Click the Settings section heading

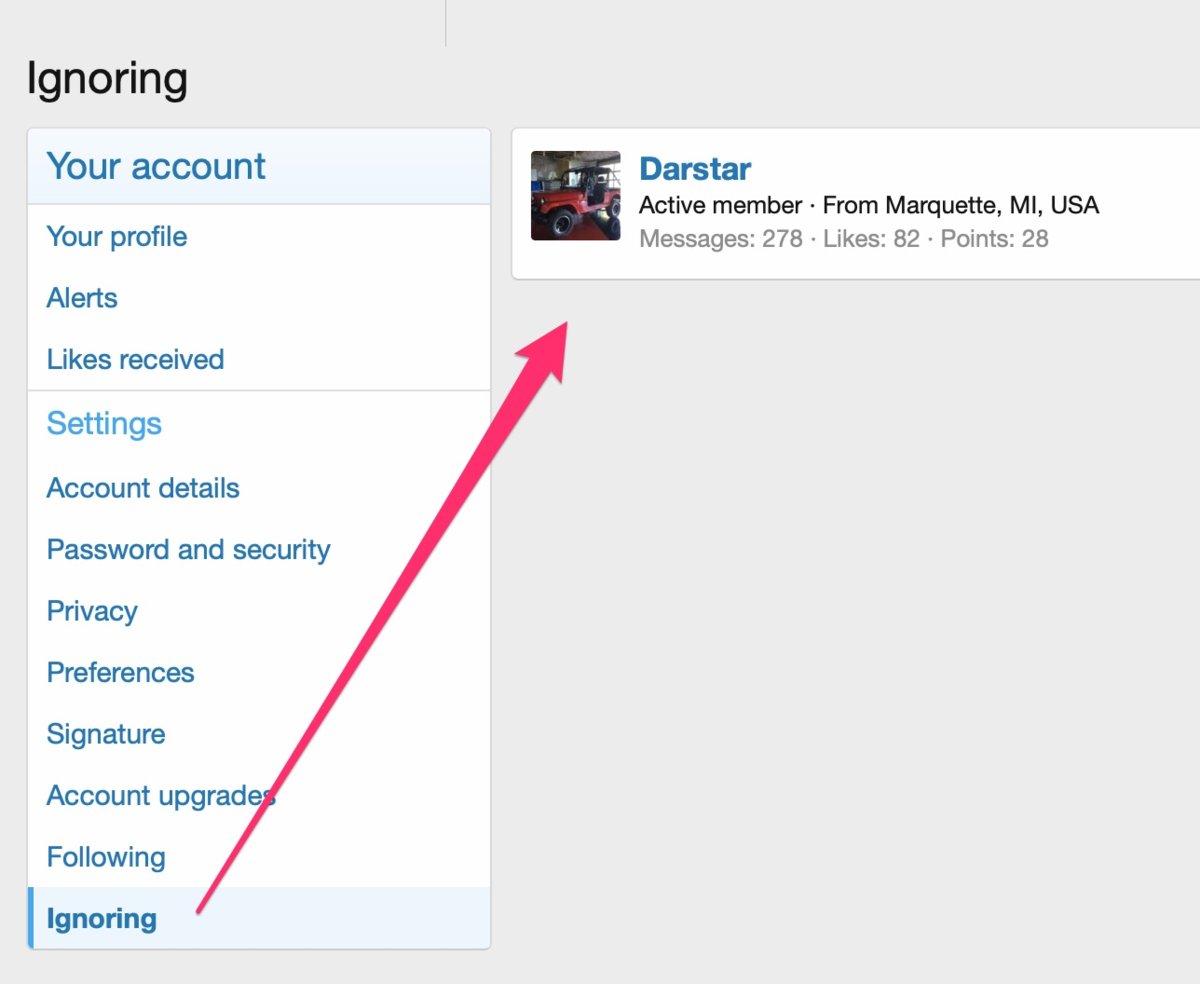pyautogui.click(x=104, y=424)
